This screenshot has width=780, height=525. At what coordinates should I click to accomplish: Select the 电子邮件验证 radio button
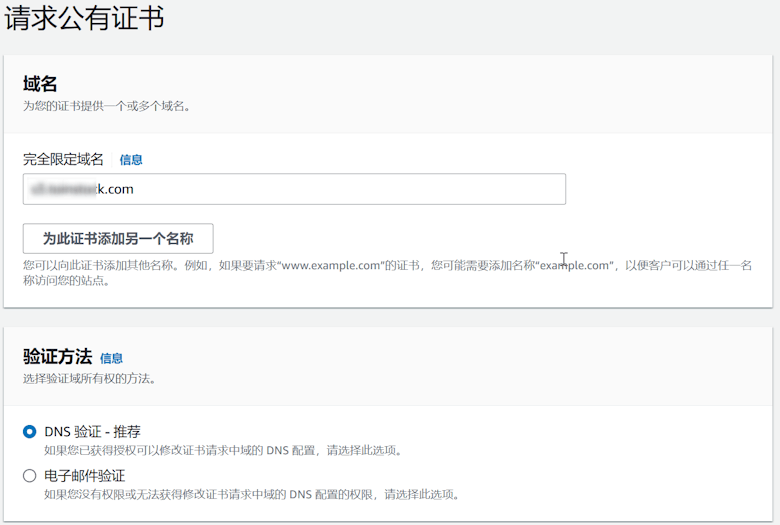tap(29, 476)
